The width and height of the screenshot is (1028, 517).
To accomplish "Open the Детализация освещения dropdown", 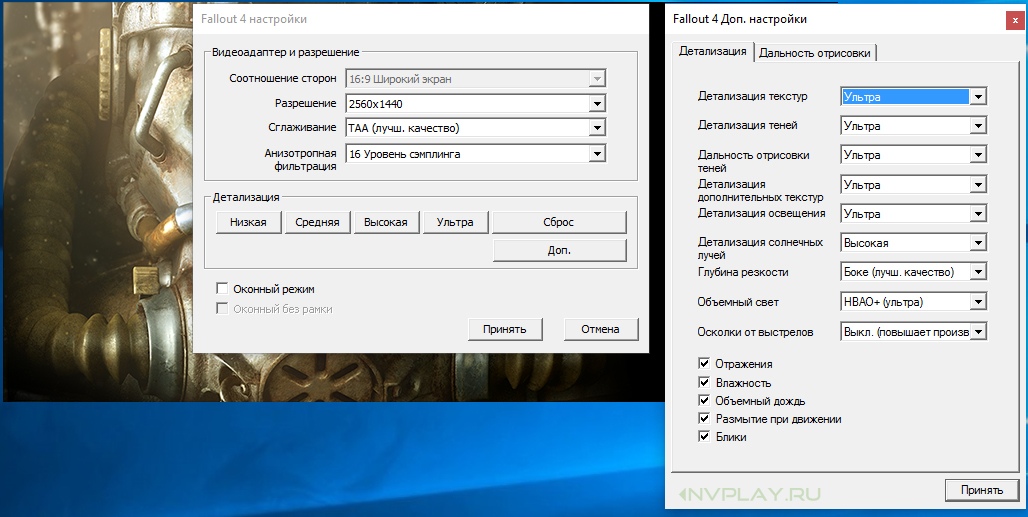I will (x=913, y=214).
